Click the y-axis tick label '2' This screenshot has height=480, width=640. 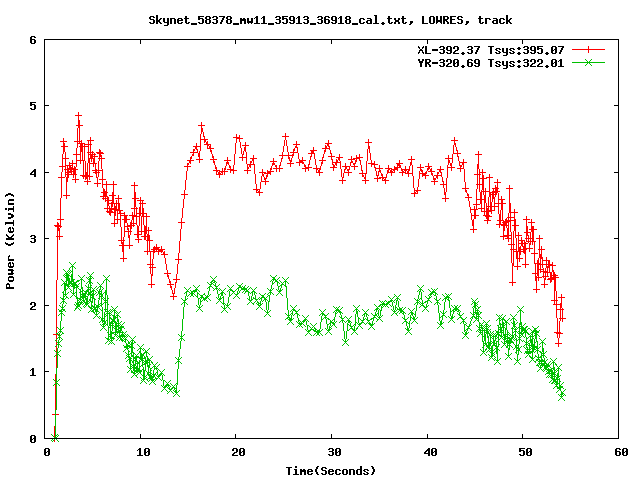pyautogui.click(x=33, y=306)
